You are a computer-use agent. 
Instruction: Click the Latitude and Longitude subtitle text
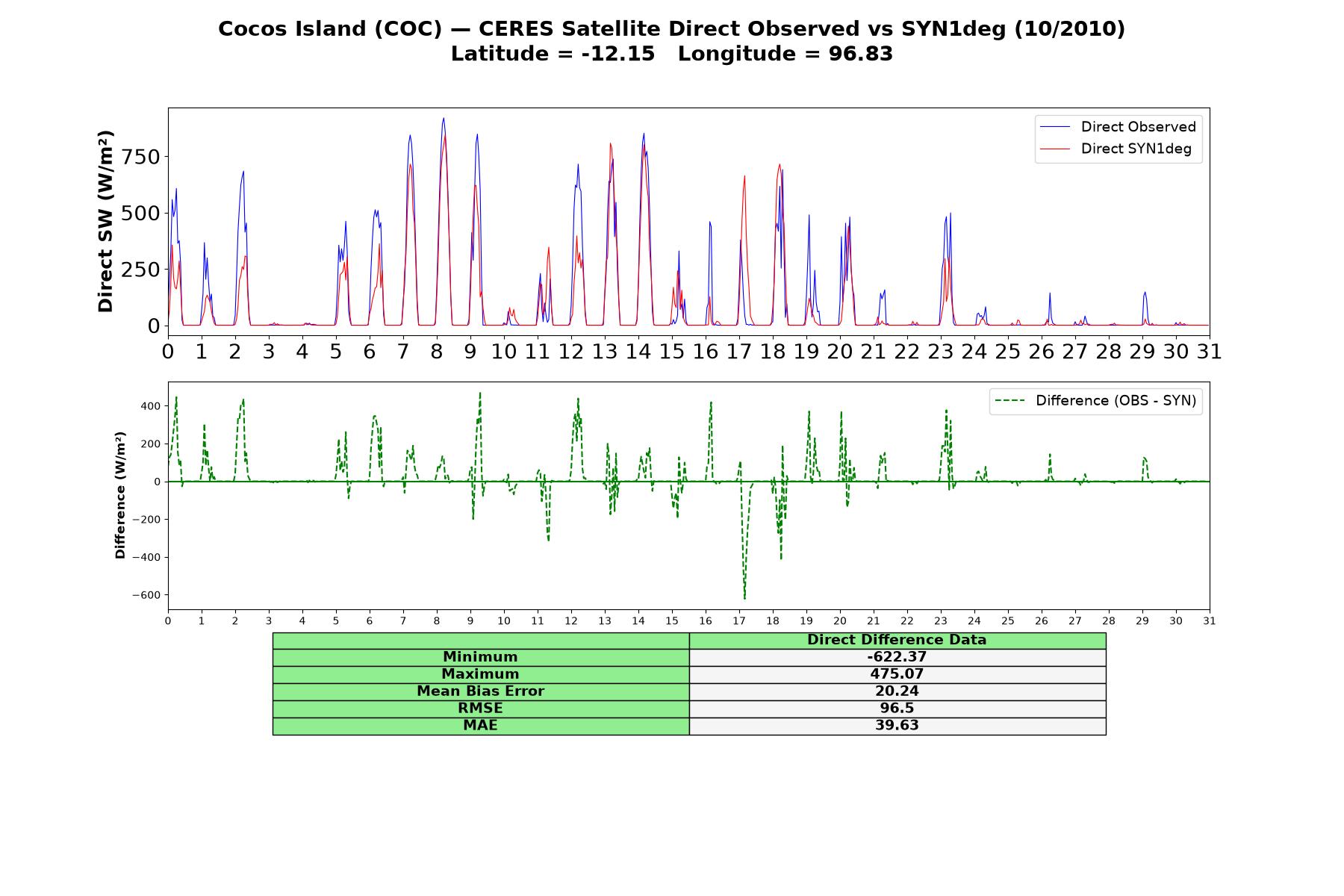click(671, 54)
